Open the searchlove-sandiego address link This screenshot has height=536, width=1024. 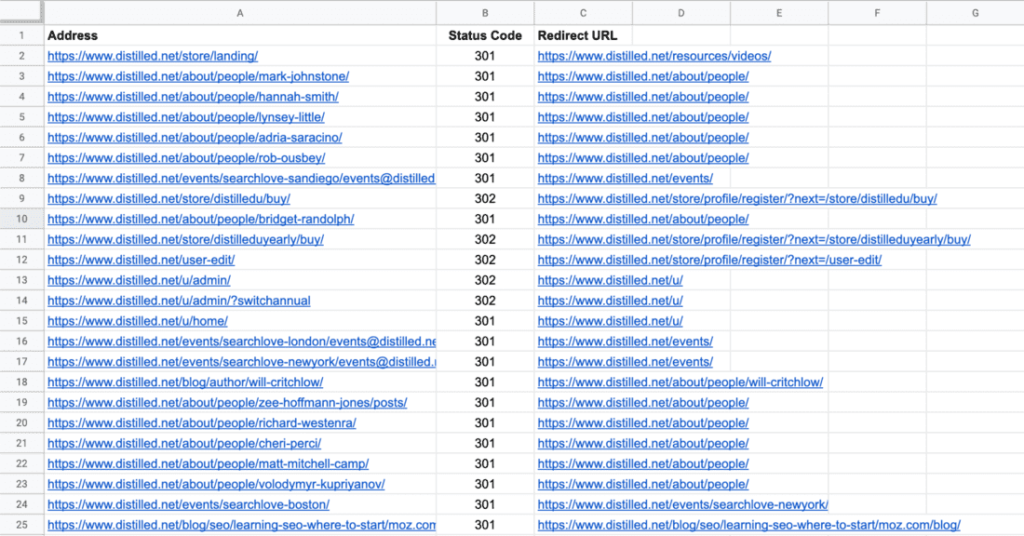click(x=241, y=178)
